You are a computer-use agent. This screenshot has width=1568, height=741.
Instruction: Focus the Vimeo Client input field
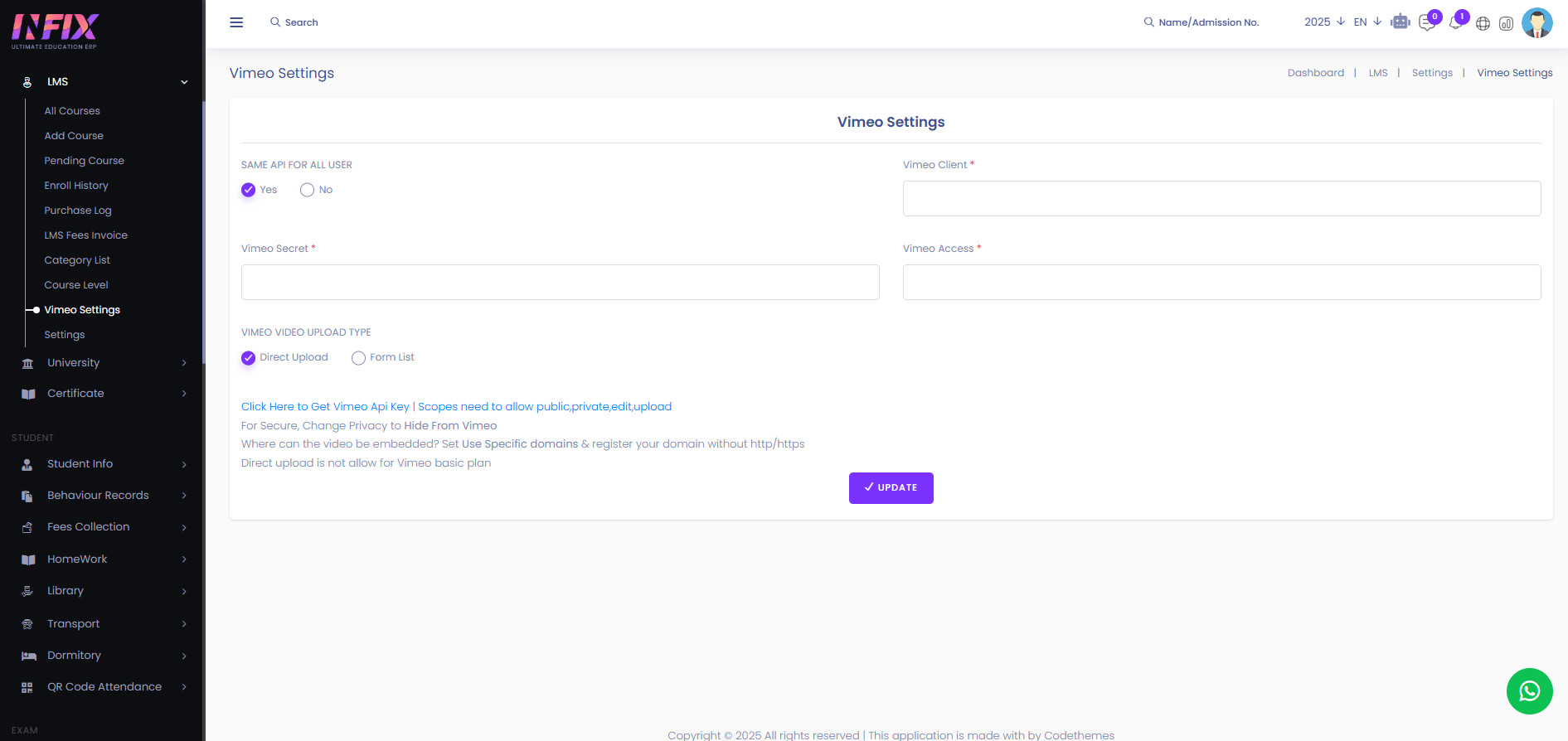click(x=1221, y=199)
